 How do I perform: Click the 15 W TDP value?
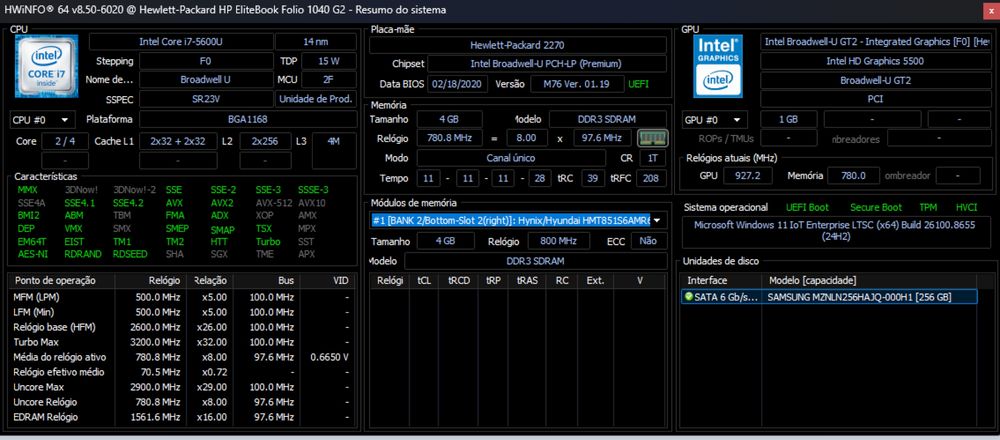(329, 61)
